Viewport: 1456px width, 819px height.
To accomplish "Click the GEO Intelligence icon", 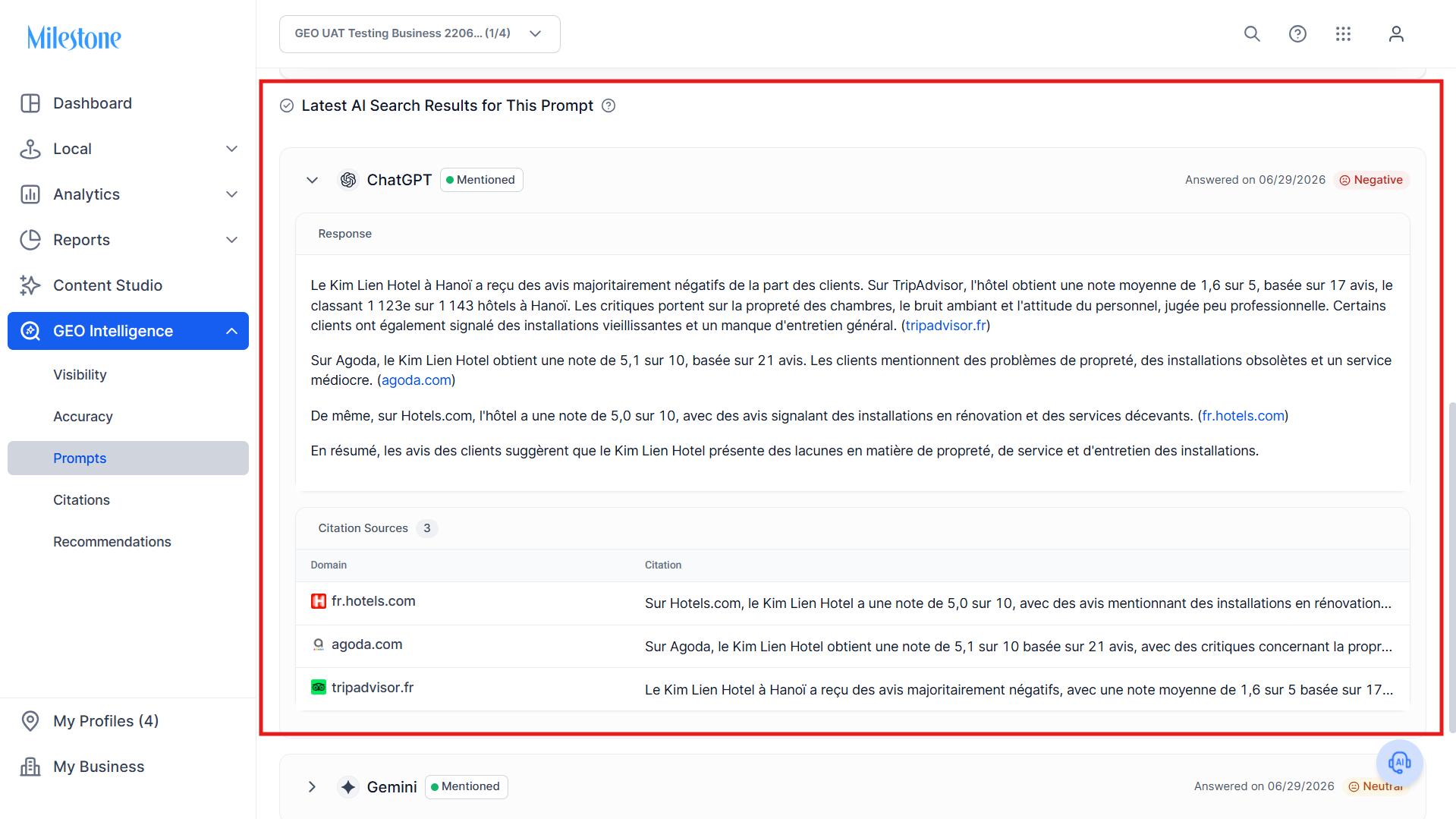I will coord(30,331).
